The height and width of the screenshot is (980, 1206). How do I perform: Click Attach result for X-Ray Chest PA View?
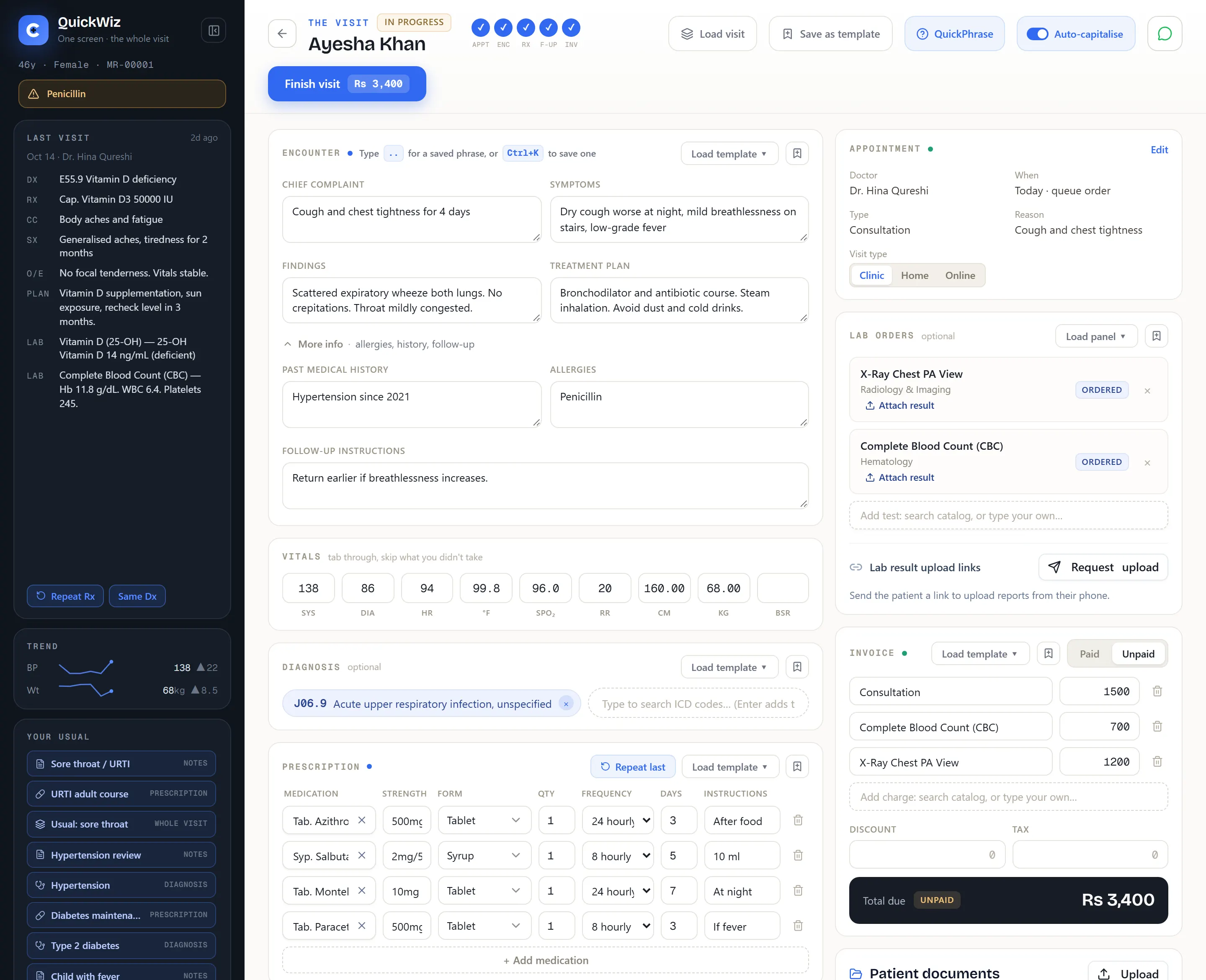(899, 405)
